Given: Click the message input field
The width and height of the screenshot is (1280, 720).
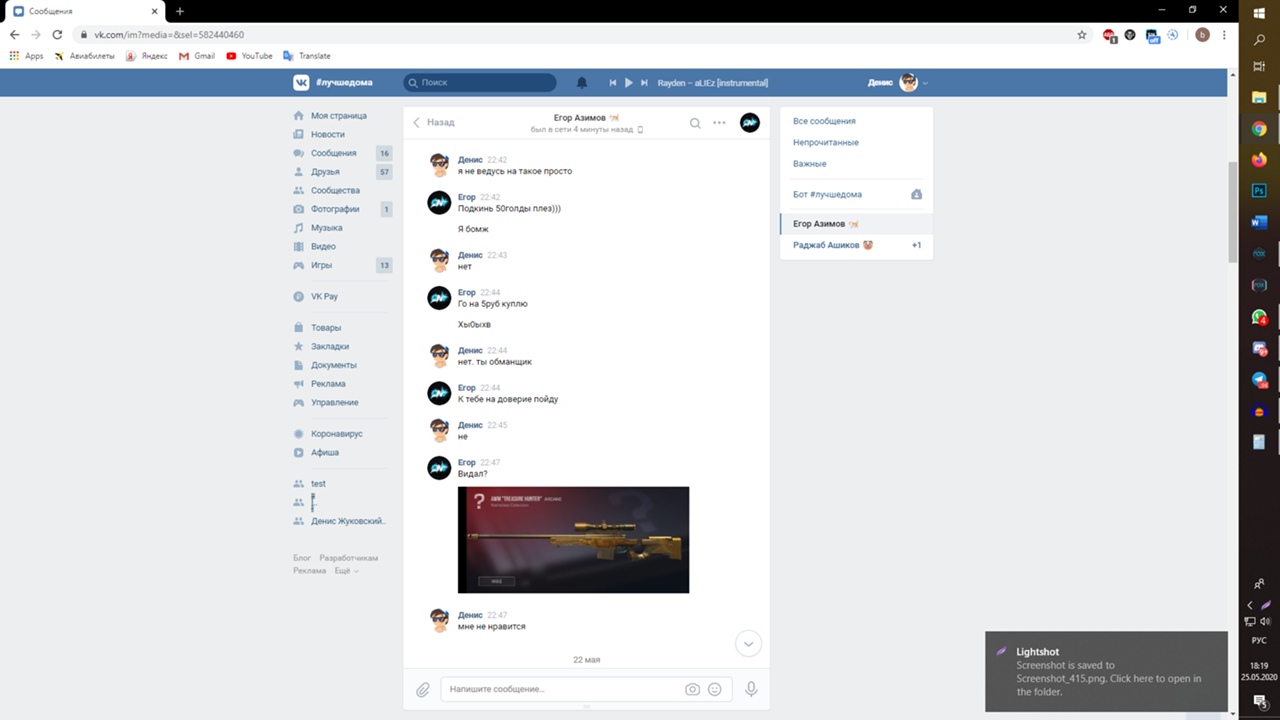Looking at the screenshot, I should pos(560,689).
